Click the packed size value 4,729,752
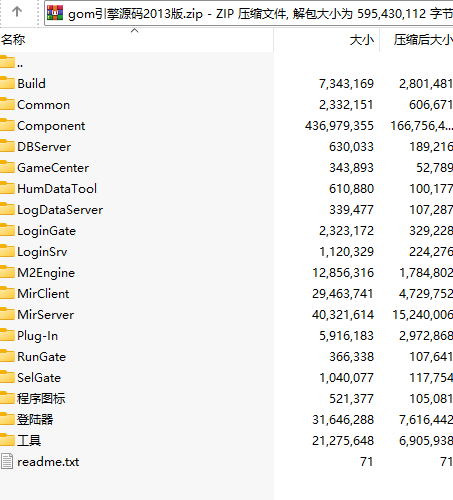 click(x=426, y=294)
